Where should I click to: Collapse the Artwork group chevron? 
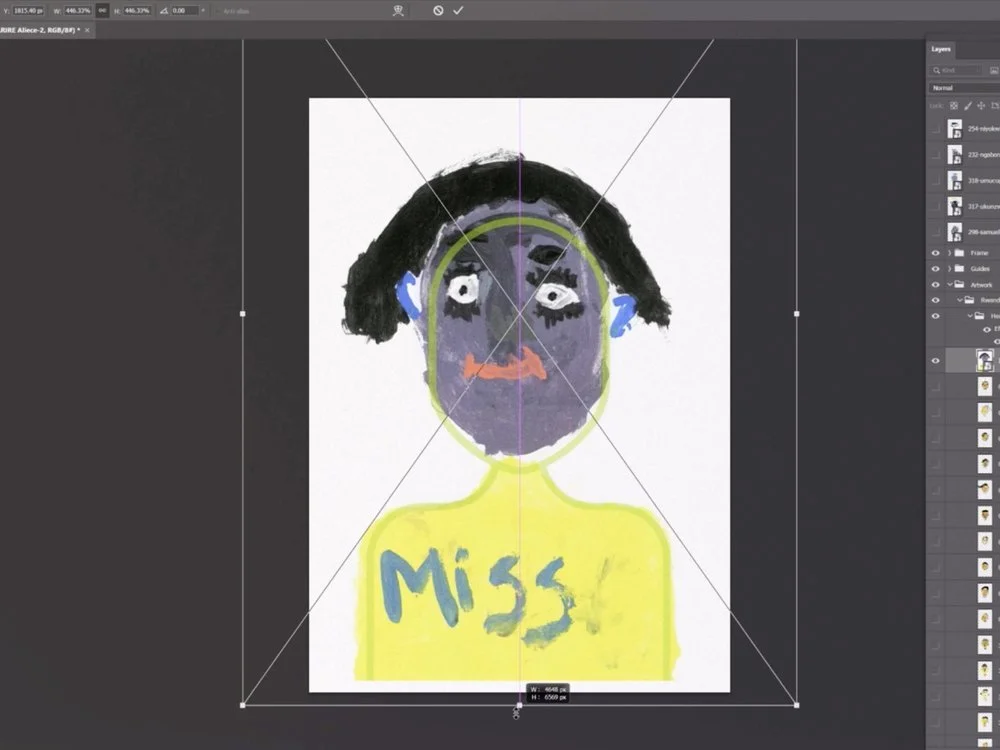tap(950, 284)
